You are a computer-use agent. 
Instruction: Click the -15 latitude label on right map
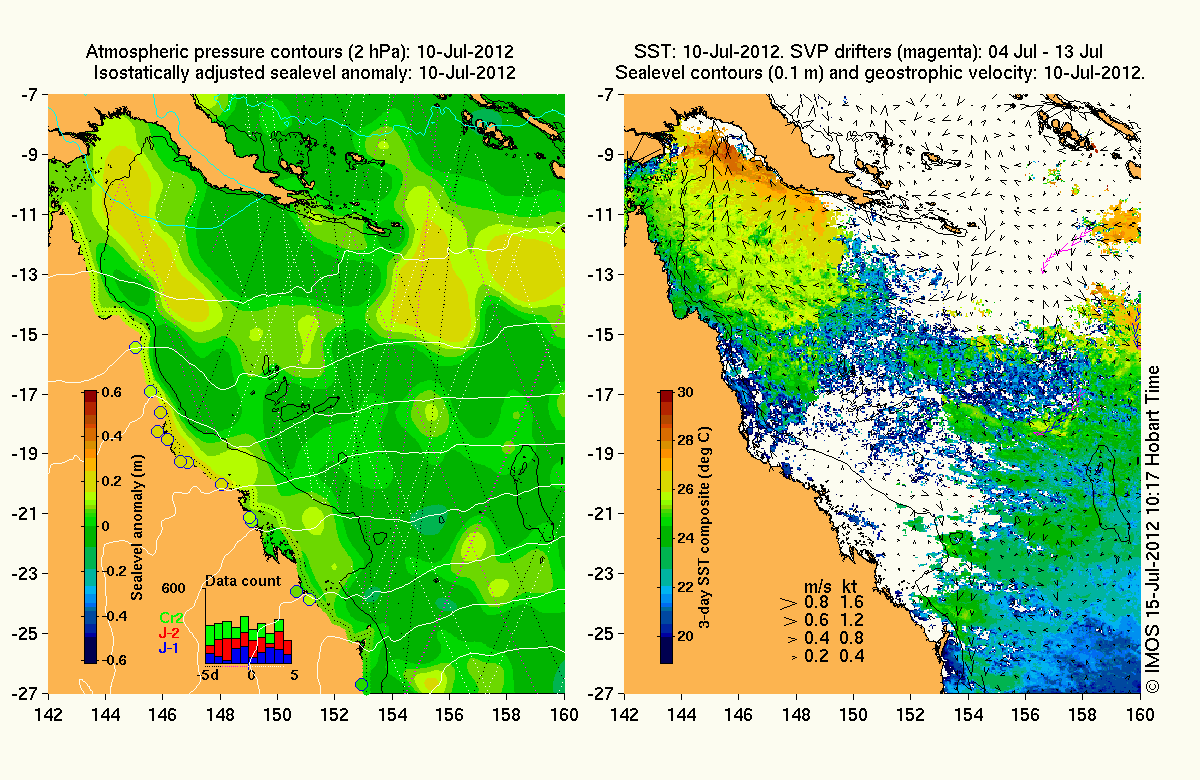coord(600,335)
